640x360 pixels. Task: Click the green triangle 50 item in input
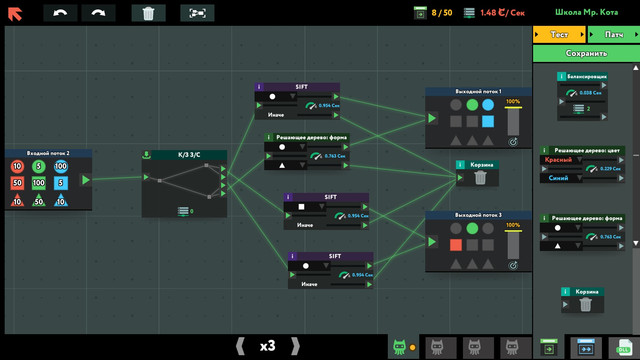coord(39,200)
